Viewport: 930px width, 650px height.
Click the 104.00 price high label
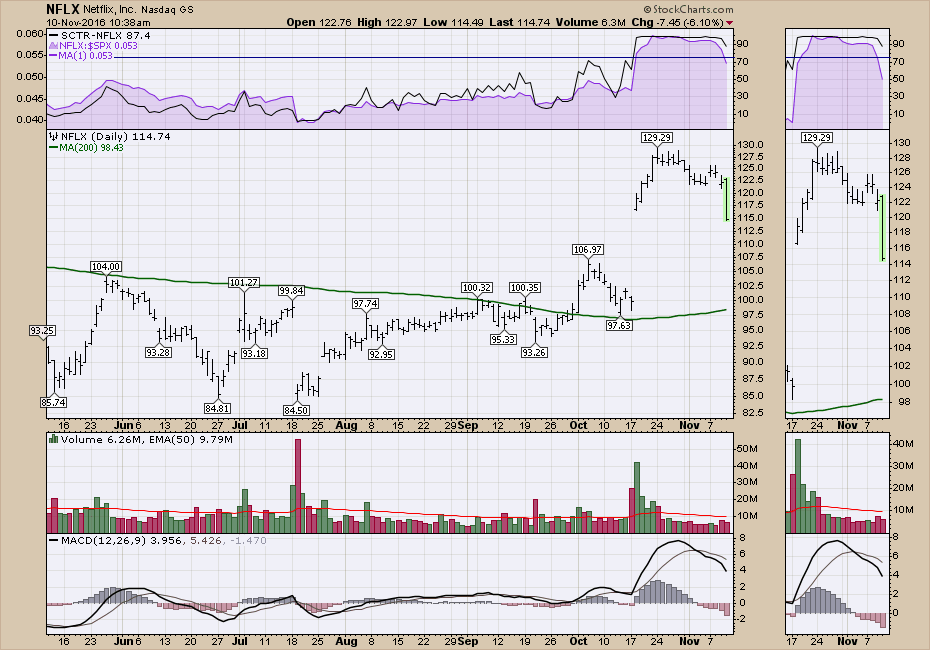click(106, 267)
